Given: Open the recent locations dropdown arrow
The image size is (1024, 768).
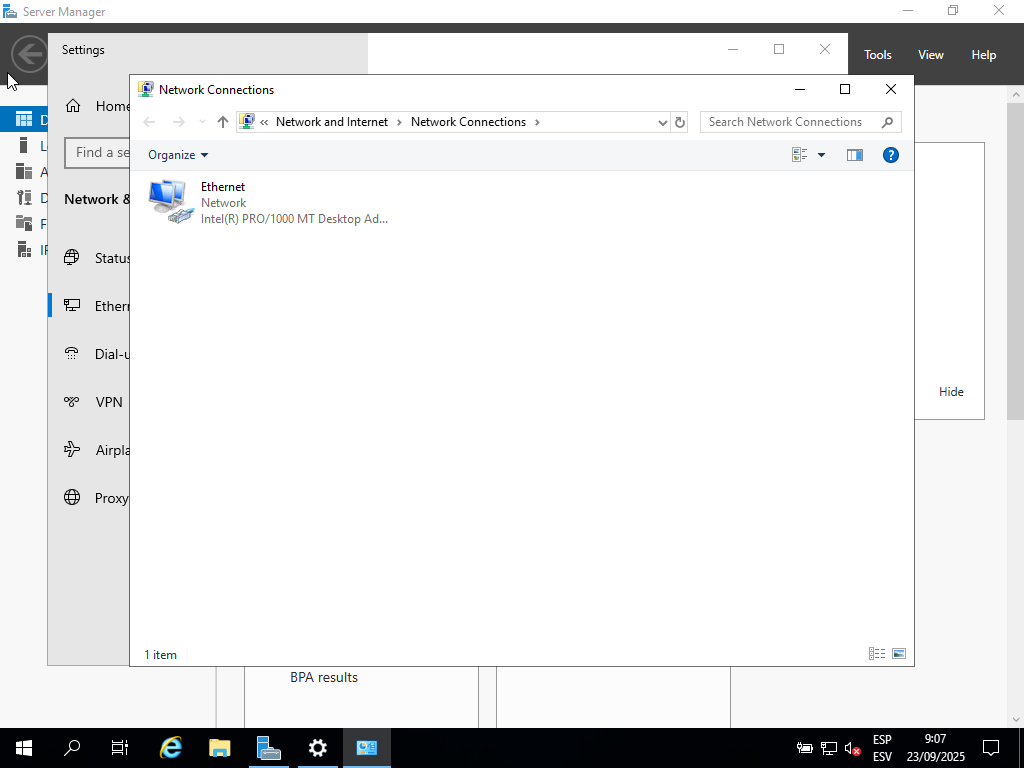Looking at the screenshot, I should (x=203, y=122).
